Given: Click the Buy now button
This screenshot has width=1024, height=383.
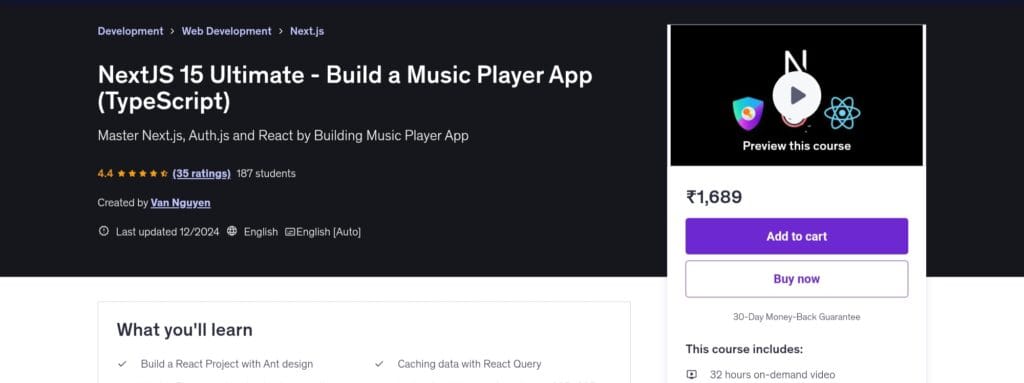Looking at the screenshot, I should tap(796, 279).
